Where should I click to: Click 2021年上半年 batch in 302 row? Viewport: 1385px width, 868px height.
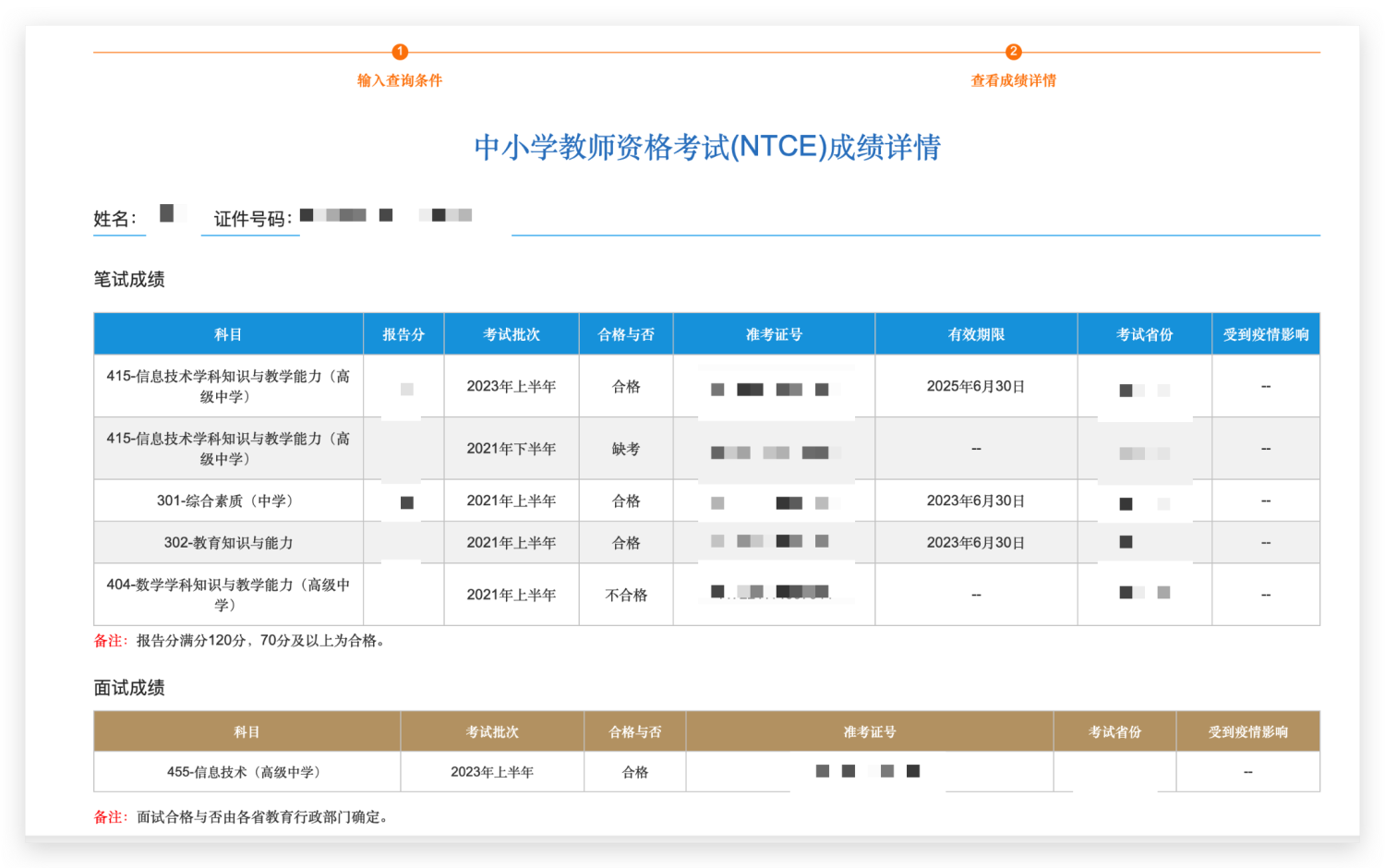(512, 543)
